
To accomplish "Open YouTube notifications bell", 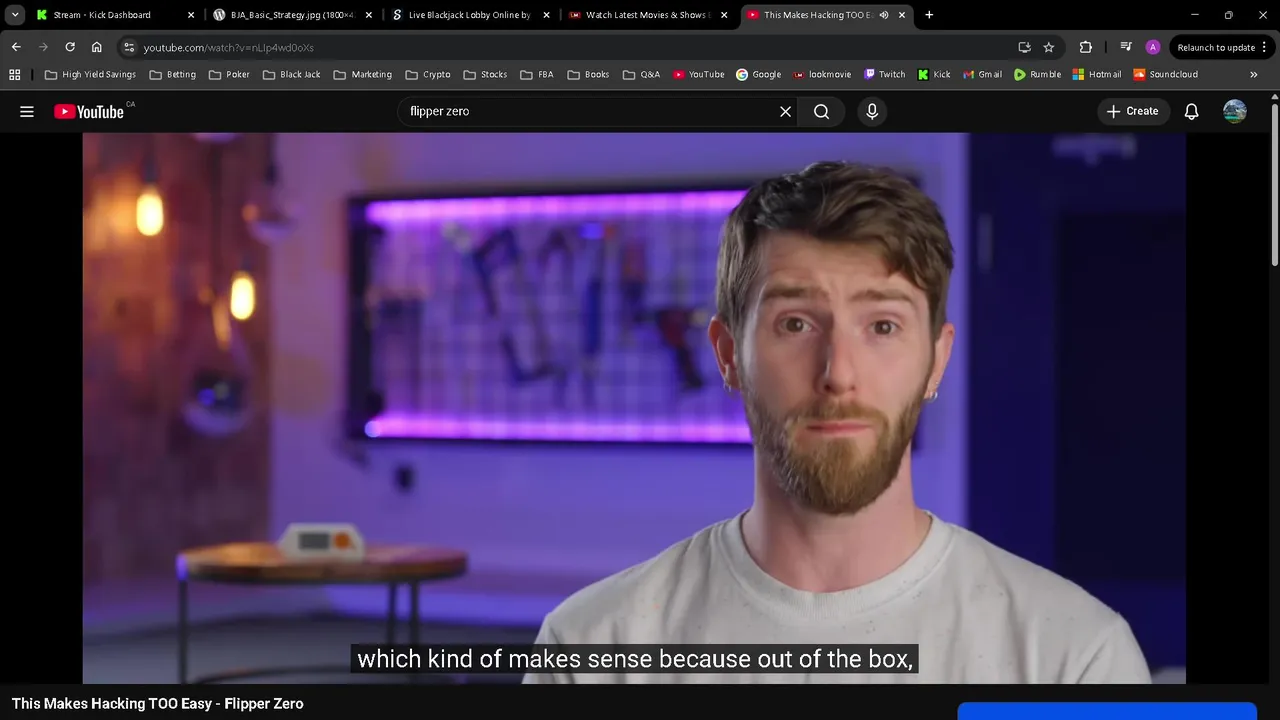I will click(1191, 112).
